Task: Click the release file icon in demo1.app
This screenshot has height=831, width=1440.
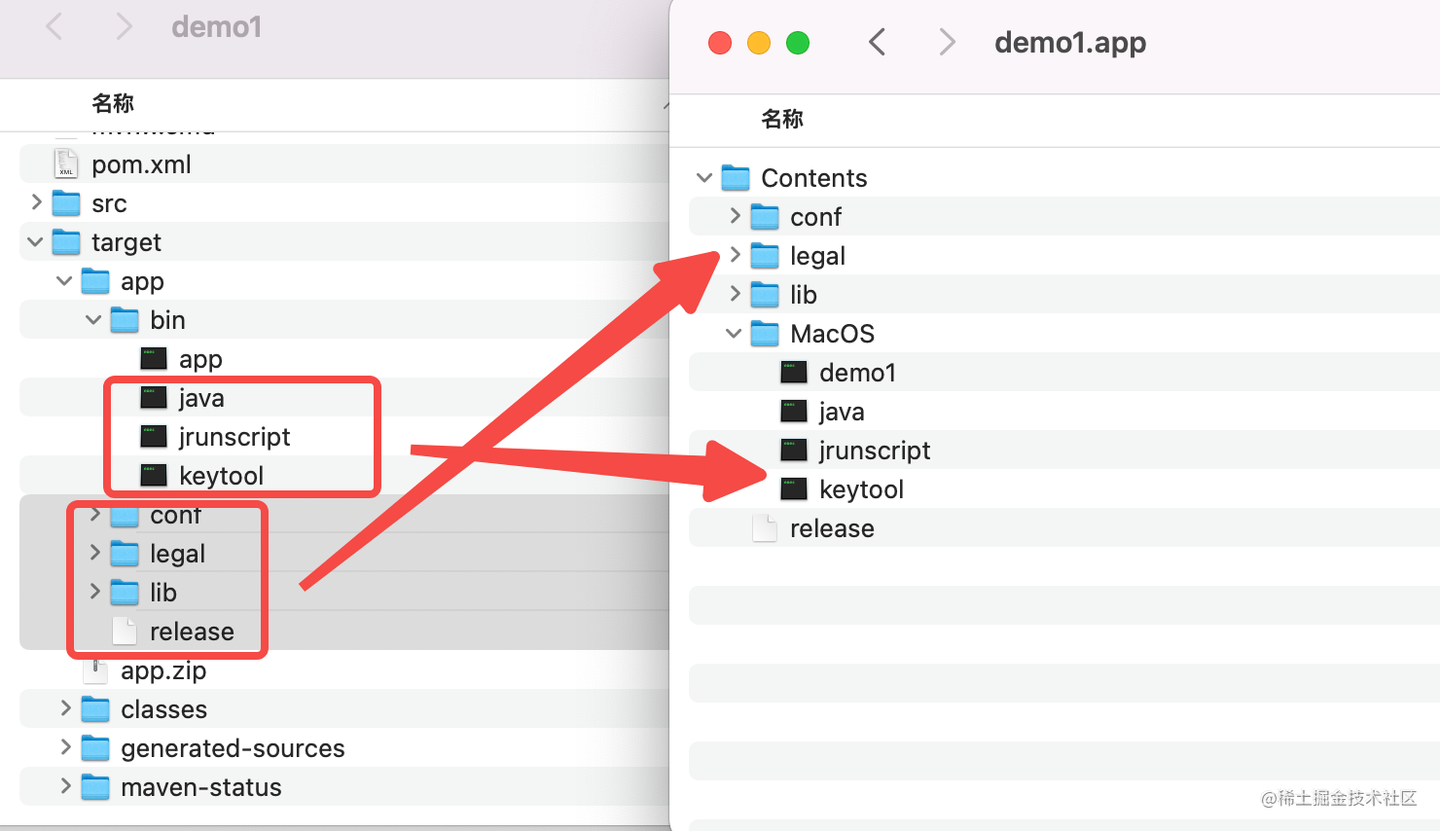Action: click(765, 528)
